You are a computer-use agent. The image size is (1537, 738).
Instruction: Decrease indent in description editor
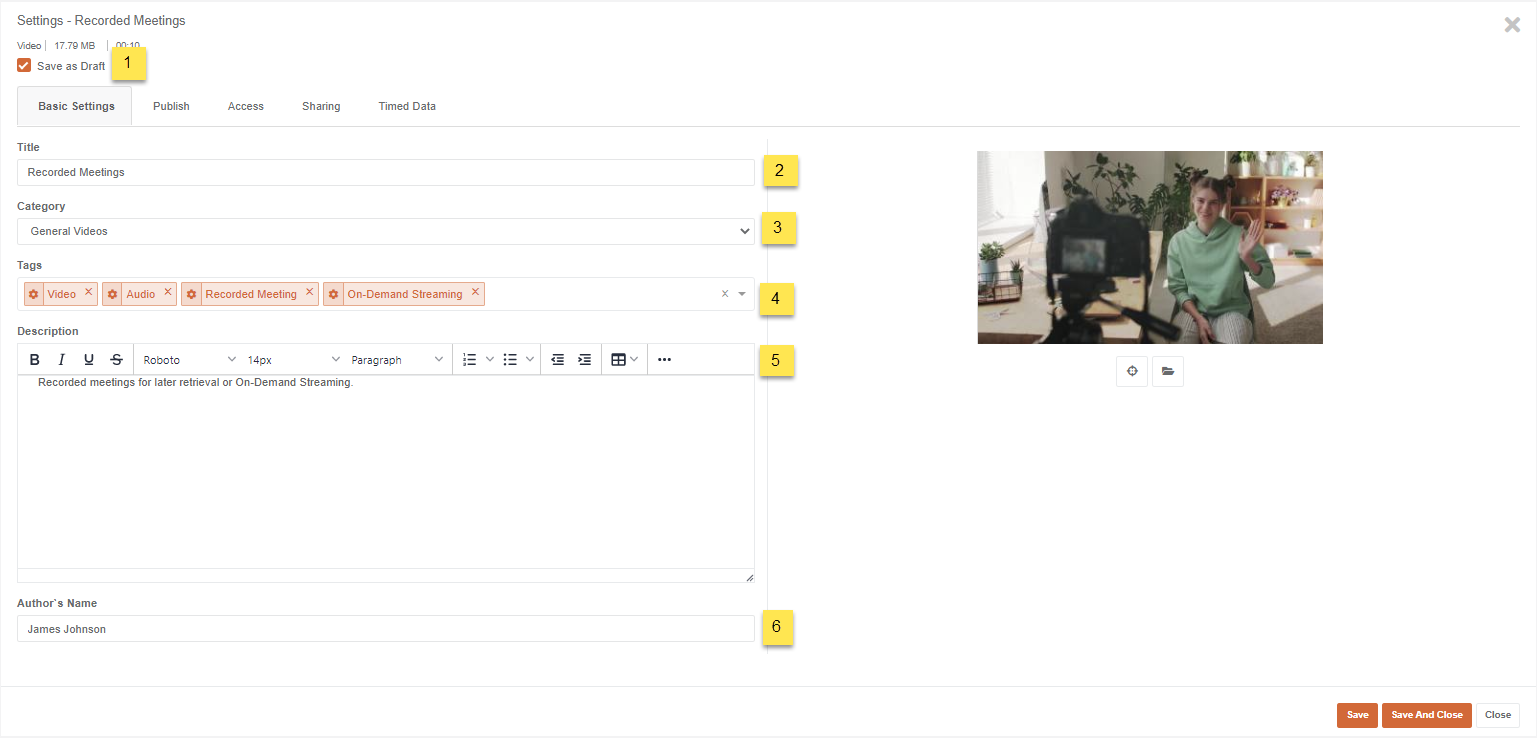click(x=558, y=360)
